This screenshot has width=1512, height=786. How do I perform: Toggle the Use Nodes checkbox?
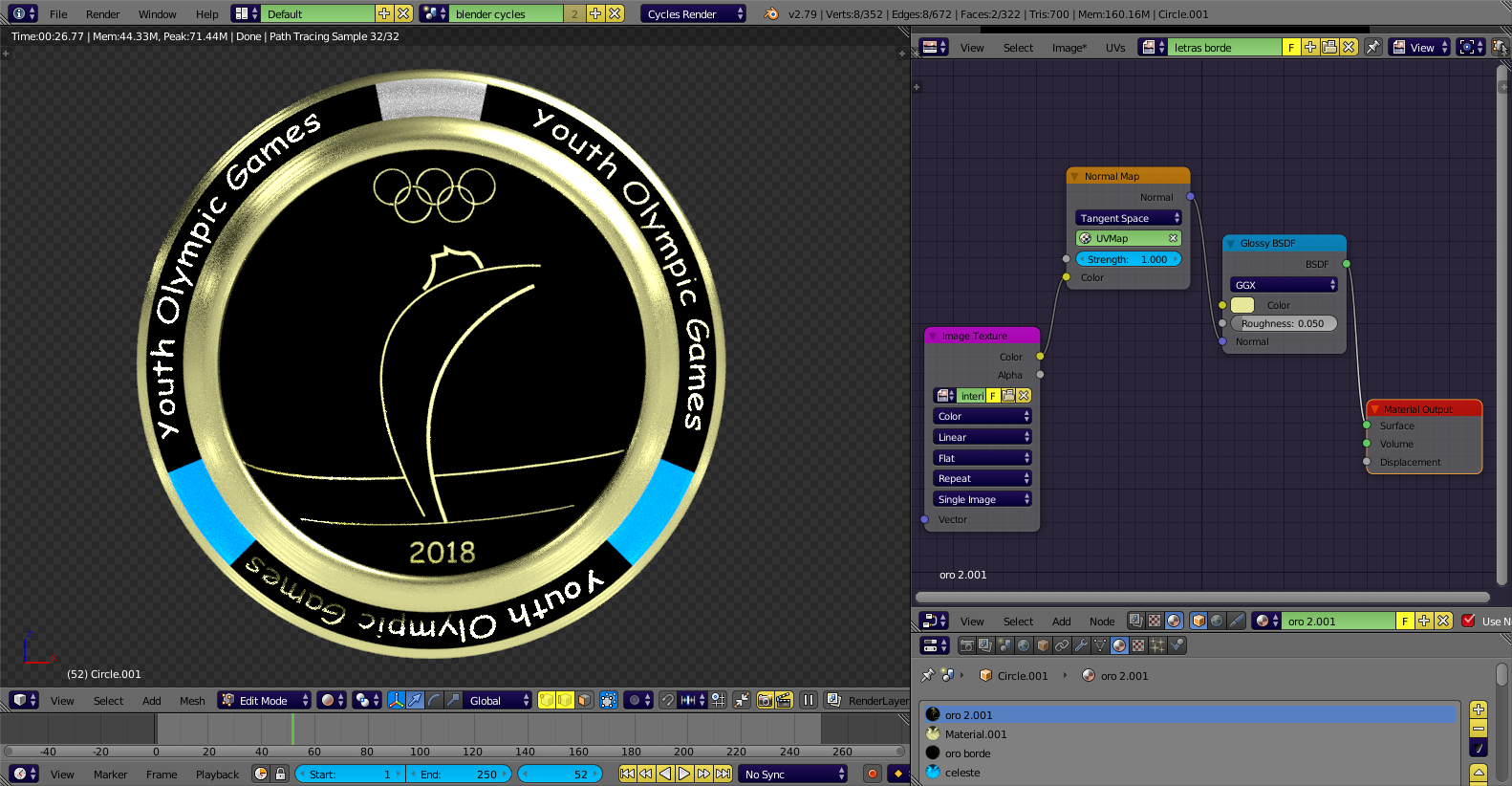click(x=1468, y=621)
